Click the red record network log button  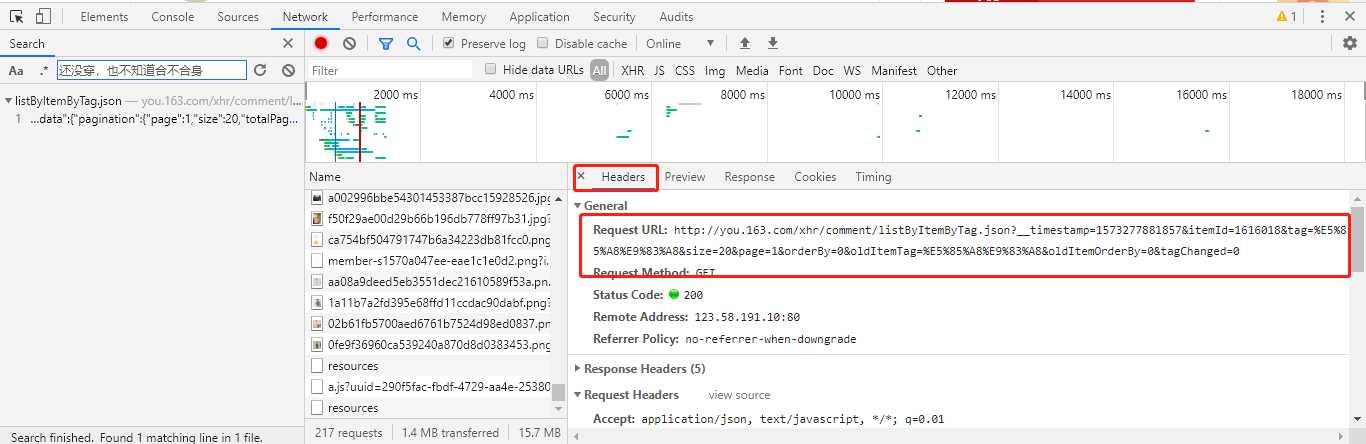(x=321, y=43)
